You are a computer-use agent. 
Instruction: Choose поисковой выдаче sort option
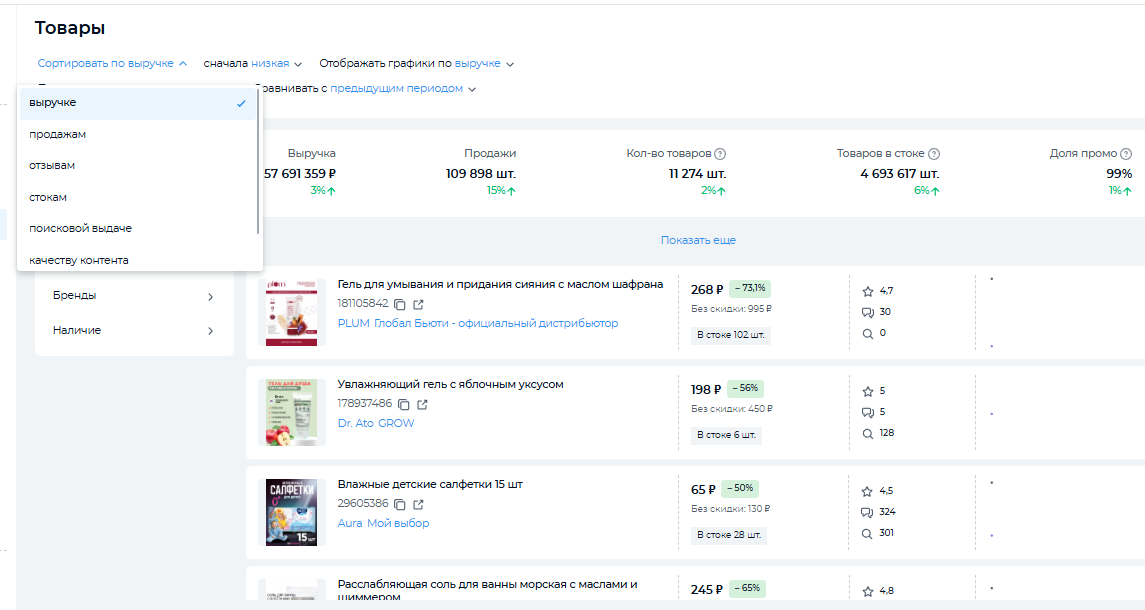coord(80,228)
